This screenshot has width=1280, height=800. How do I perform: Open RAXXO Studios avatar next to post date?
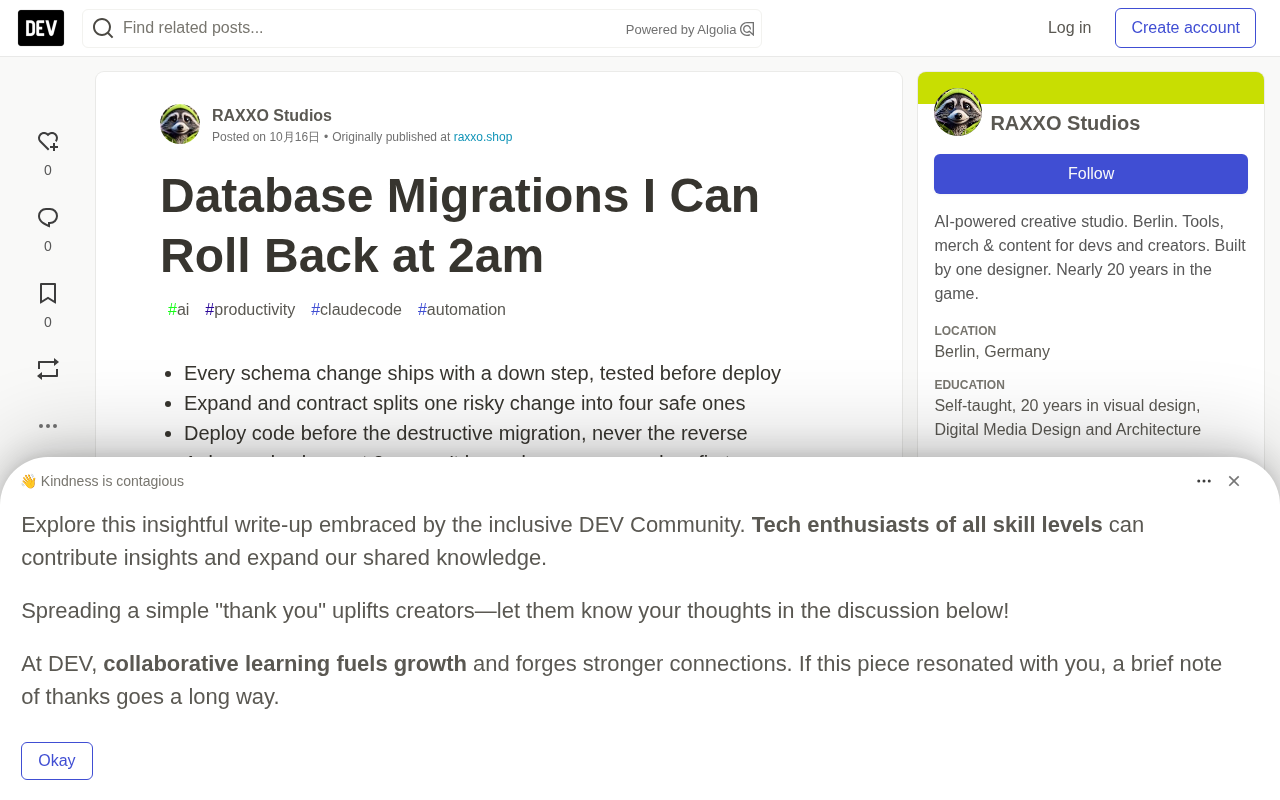[x=180, y=124]
